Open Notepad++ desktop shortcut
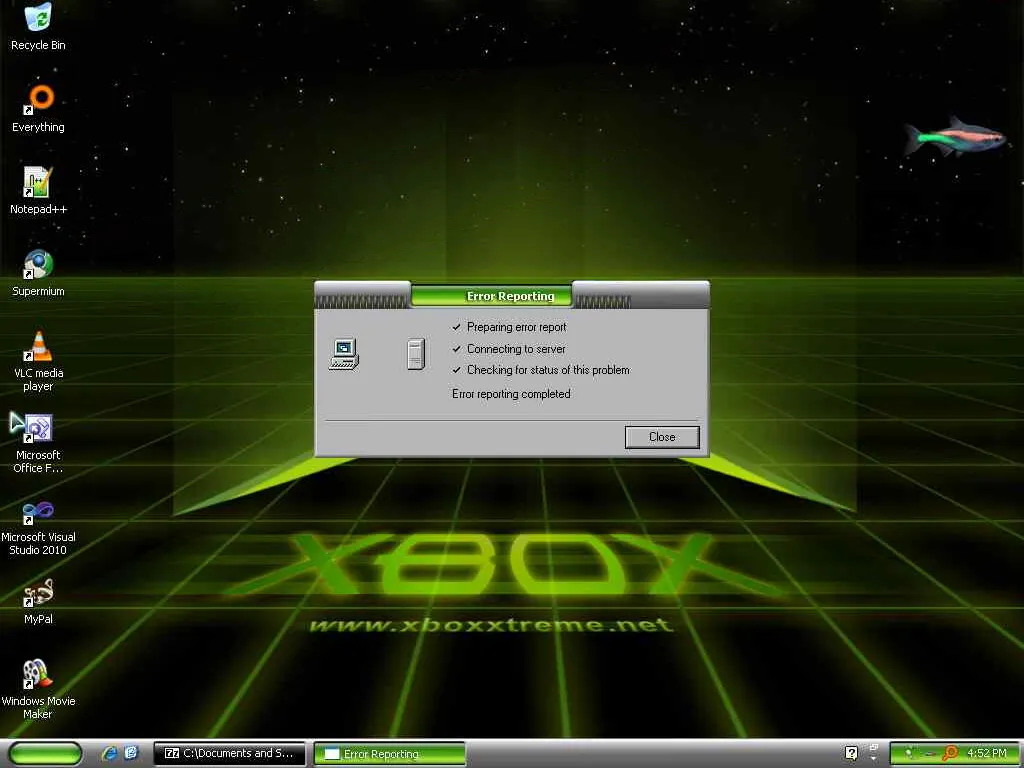The image size is (1024, 768). point(38,191)
